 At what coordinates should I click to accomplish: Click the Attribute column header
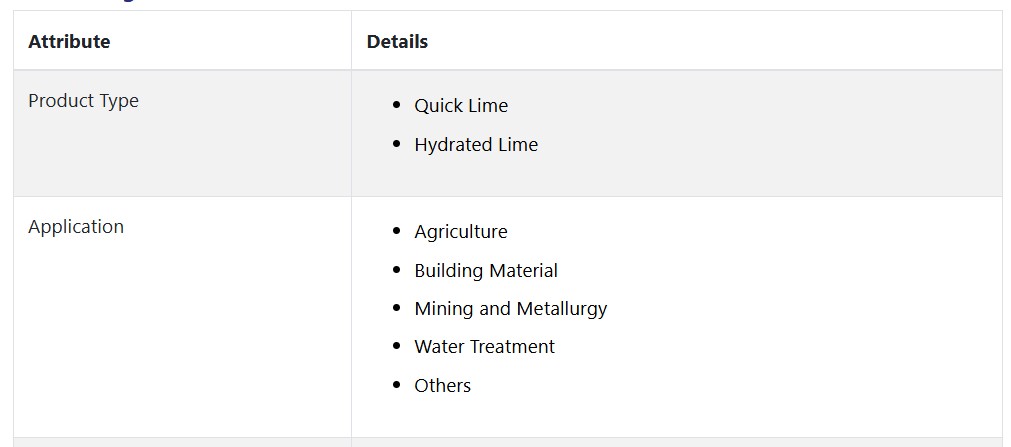coord(69,41)
